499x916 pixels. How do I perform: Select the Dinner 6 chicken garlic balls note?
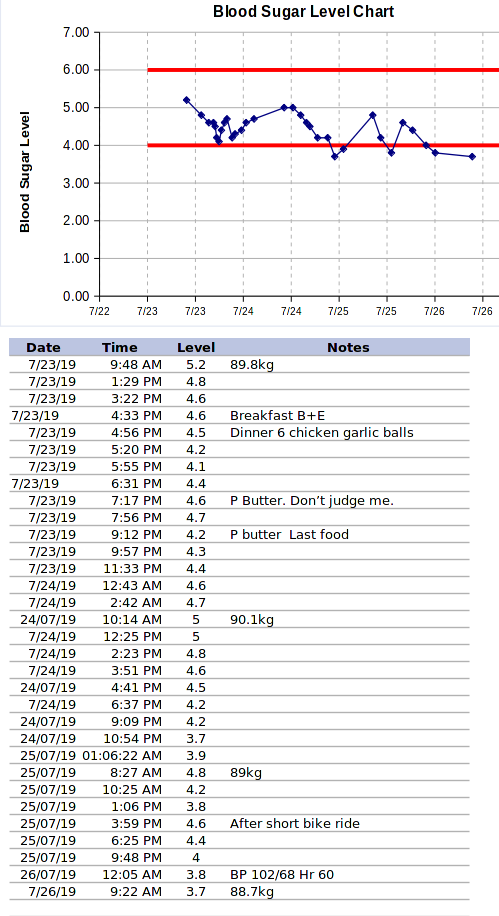(x=322, y=433)
